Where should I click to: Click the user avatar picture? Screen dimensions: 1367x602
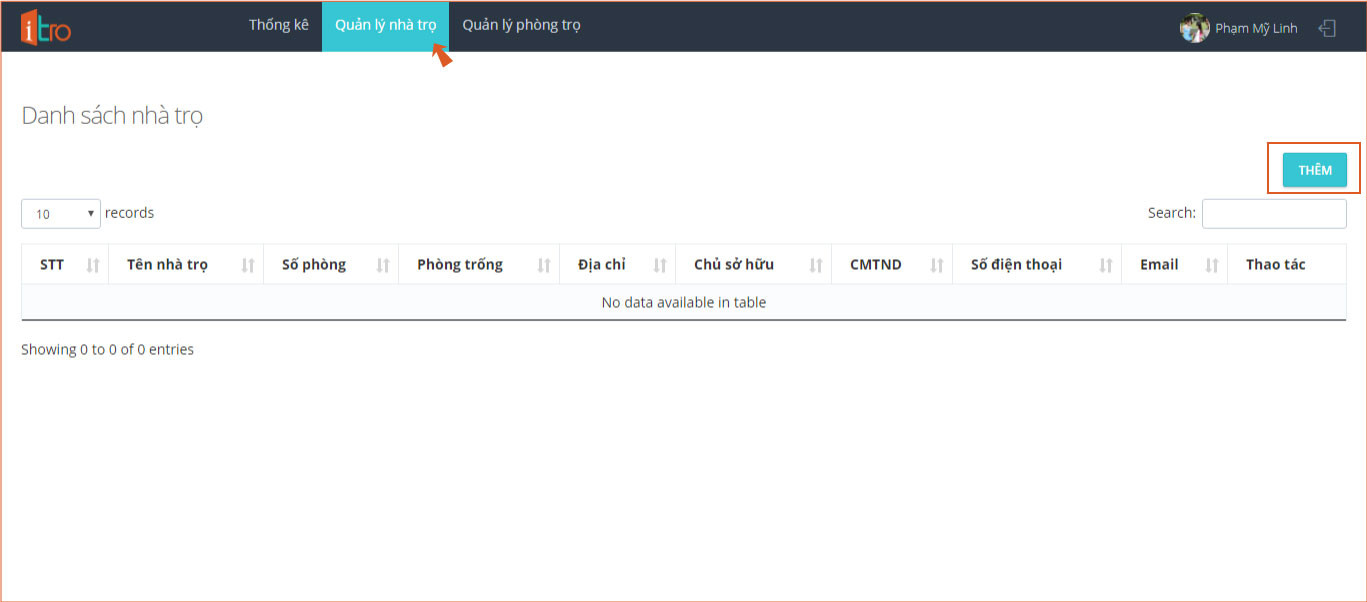click(1194, 28)
